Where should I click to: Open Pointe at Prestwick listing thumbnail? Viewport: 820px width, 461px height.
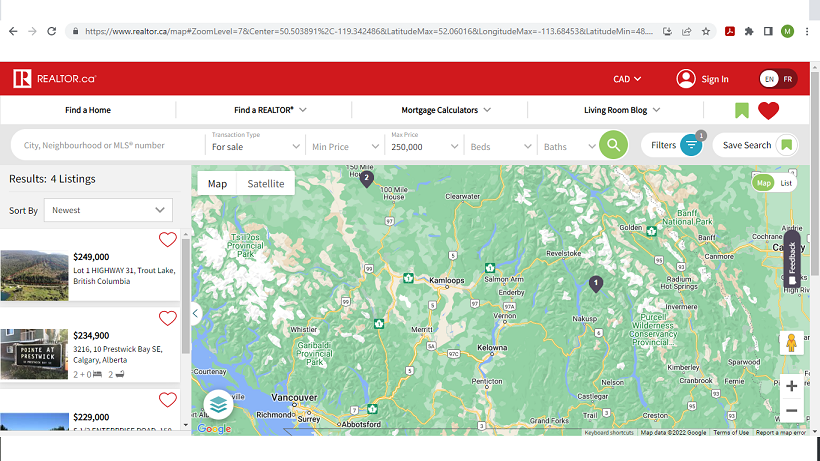pyautogui.click(x=35, y=354)
